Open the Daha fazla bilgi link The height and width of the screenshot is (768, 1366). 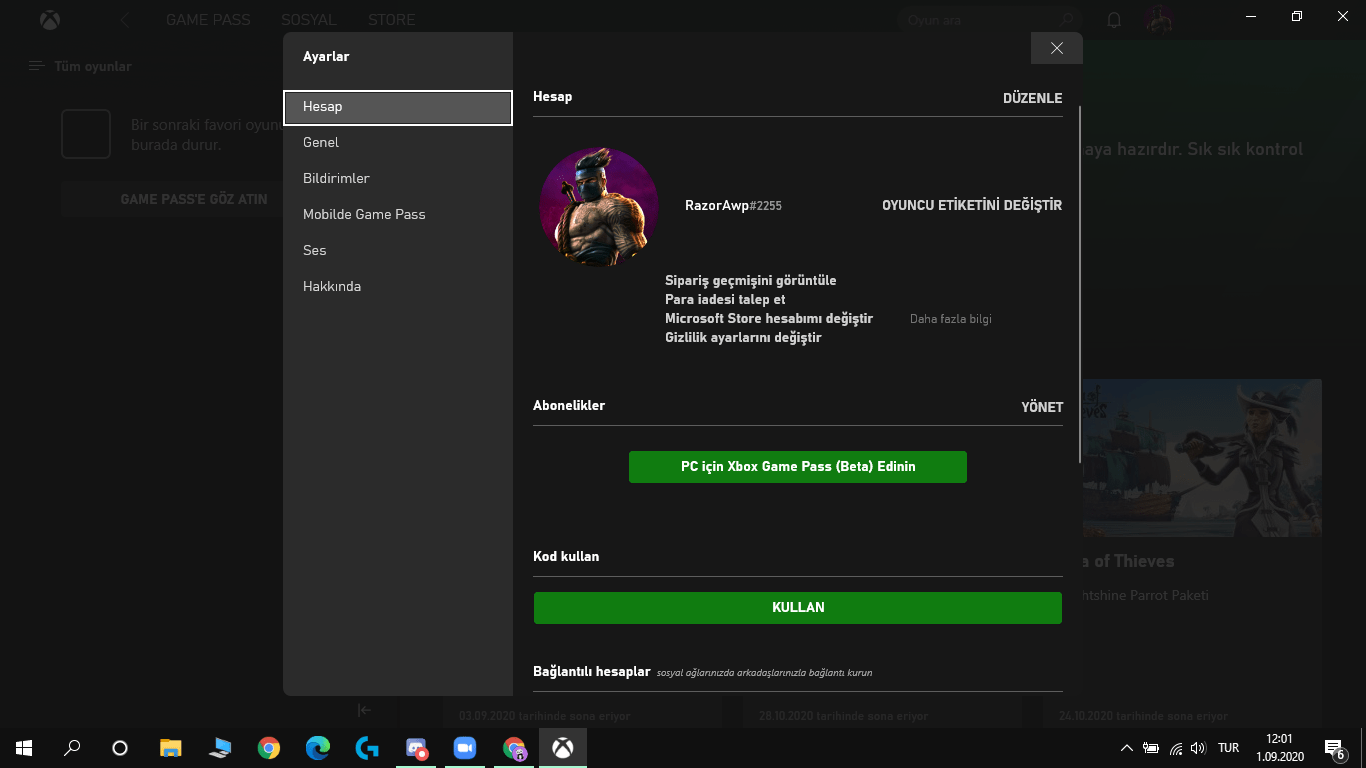[x=951, y=319]
